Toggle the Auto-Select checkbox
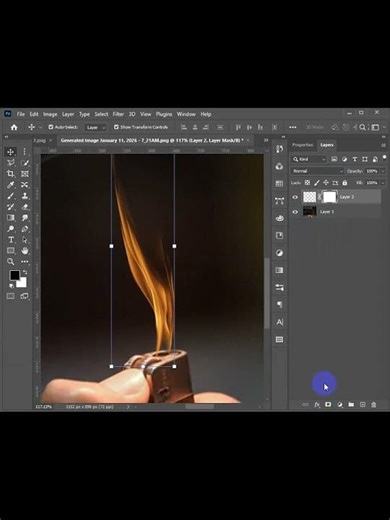The width and height of the screenshot is (390, 520). [x=51, y=127]
